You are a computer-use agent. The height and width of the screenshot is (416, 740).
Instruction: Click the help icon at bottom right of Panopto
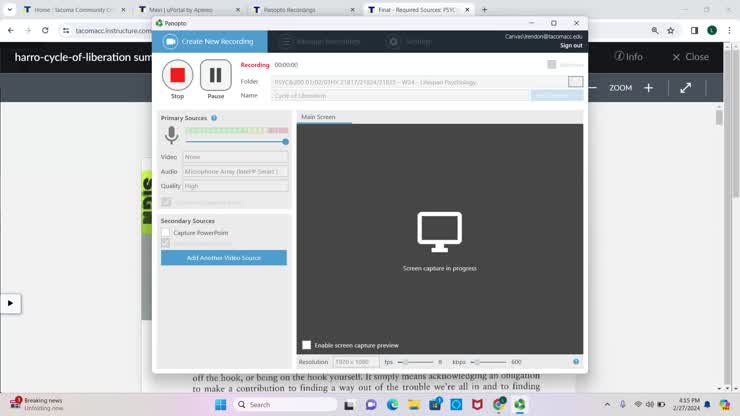click(x=576, y=362)
